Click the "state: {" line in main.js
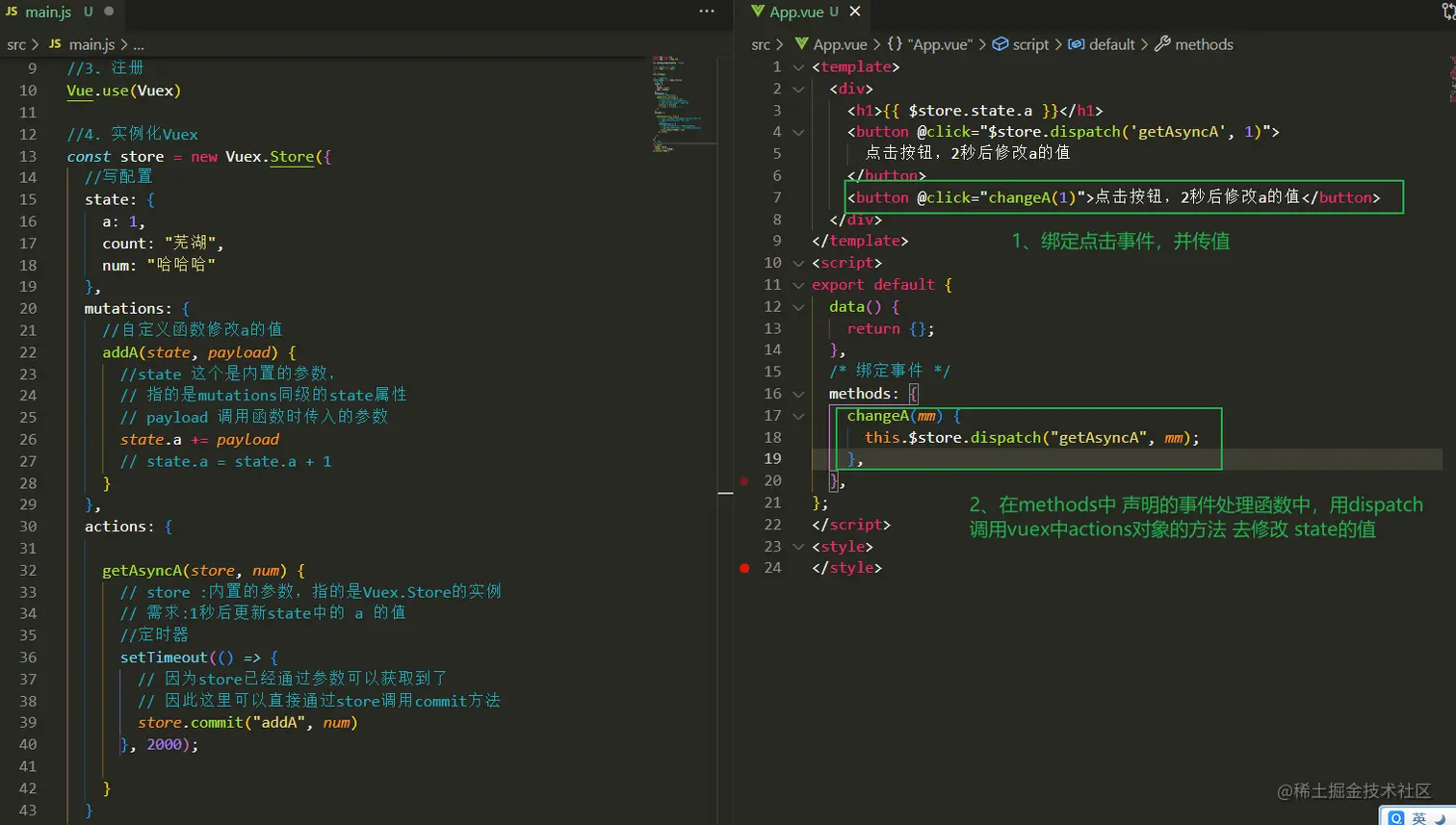 (119, 199)
